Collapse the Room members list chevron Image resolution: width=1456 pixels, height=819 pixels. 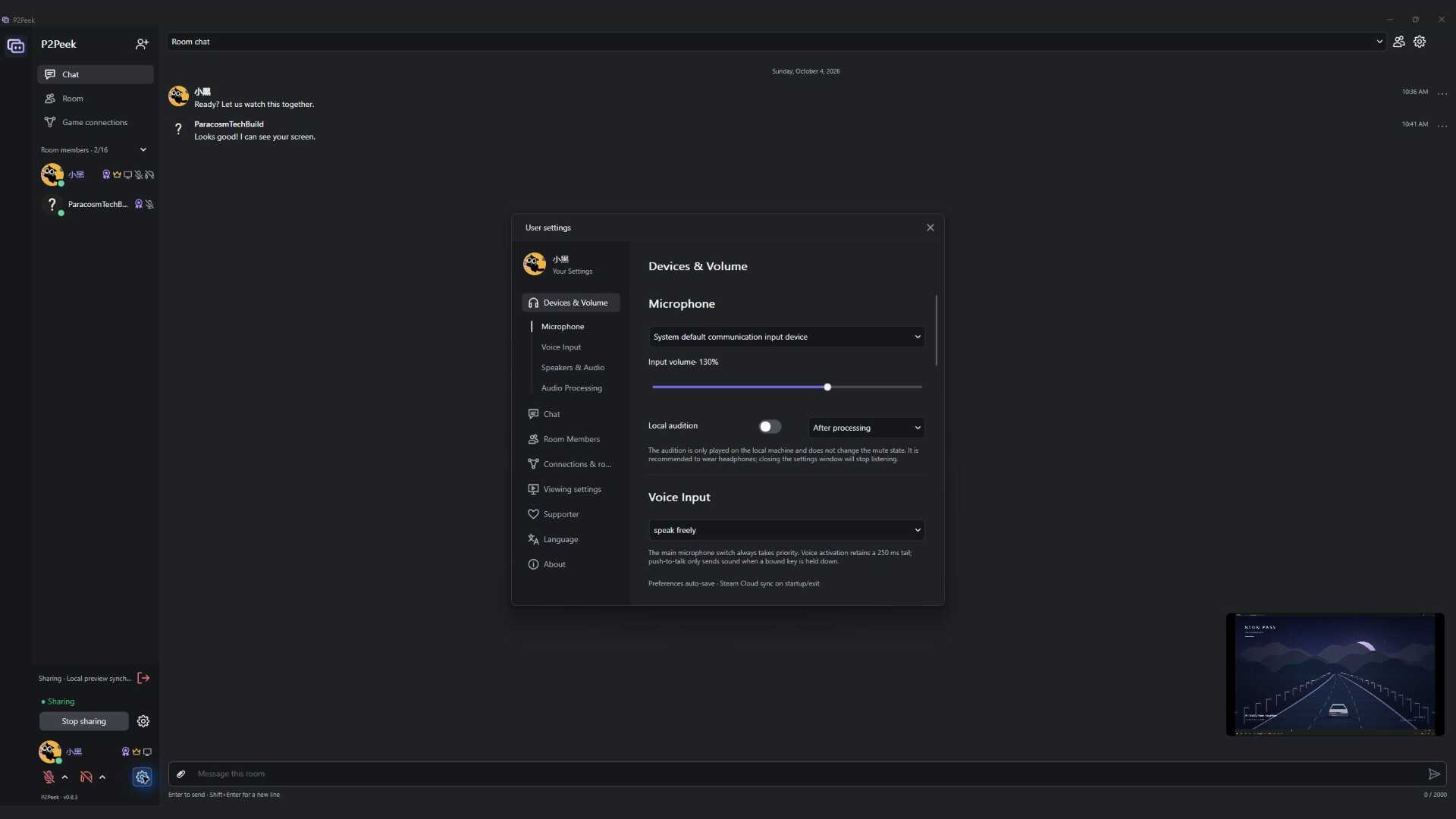click(x=143, y=150)
